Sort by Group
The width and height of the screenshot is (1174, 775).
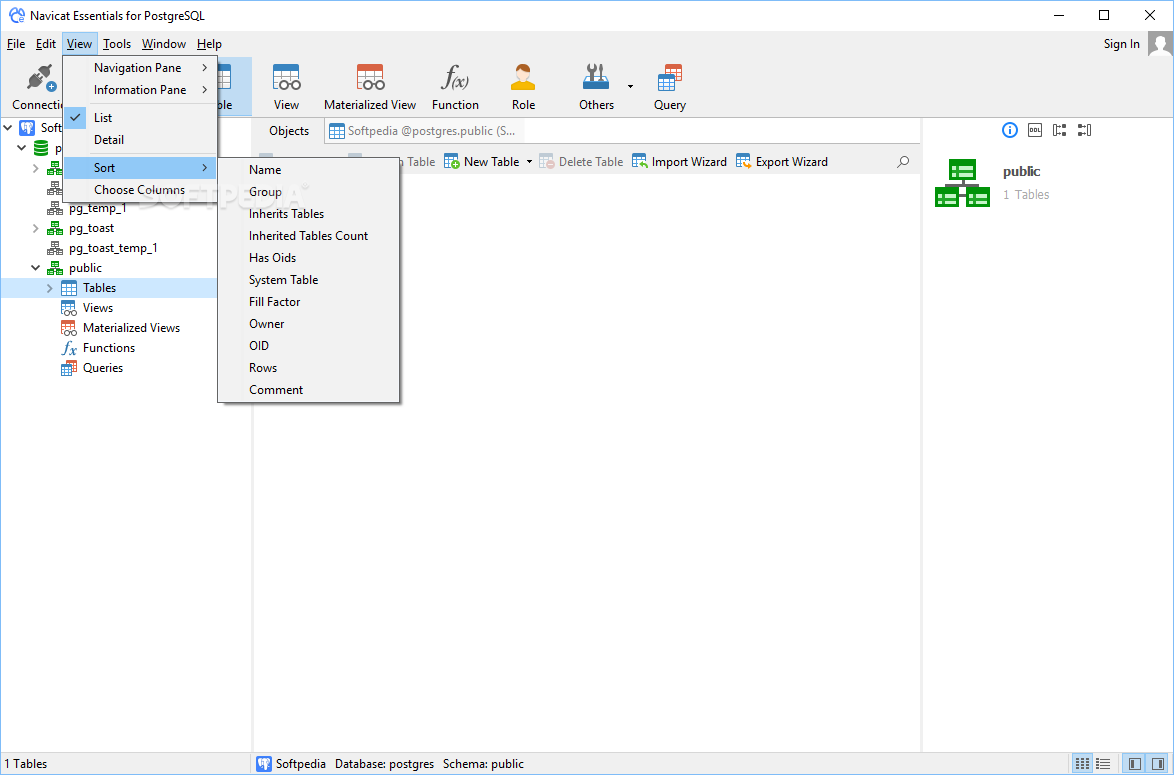coord(308,192)
